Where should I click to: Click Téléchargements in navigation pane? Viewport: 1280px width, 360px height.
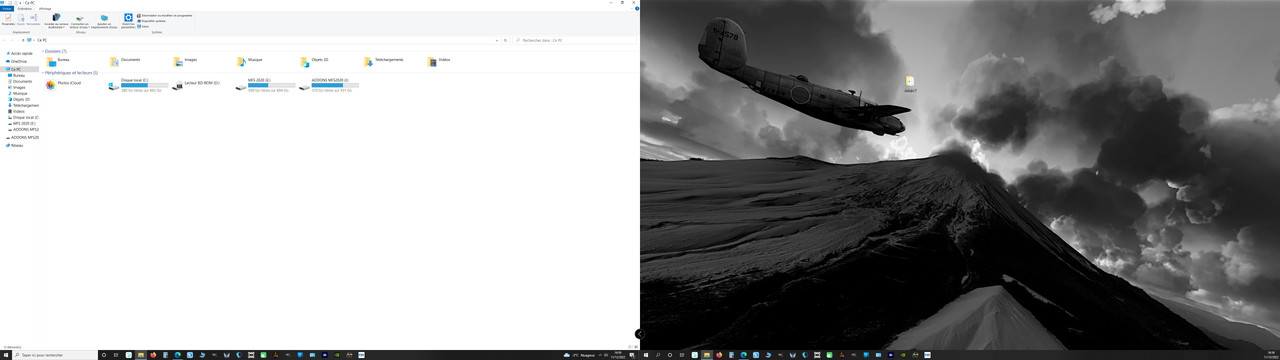point(25,105)
